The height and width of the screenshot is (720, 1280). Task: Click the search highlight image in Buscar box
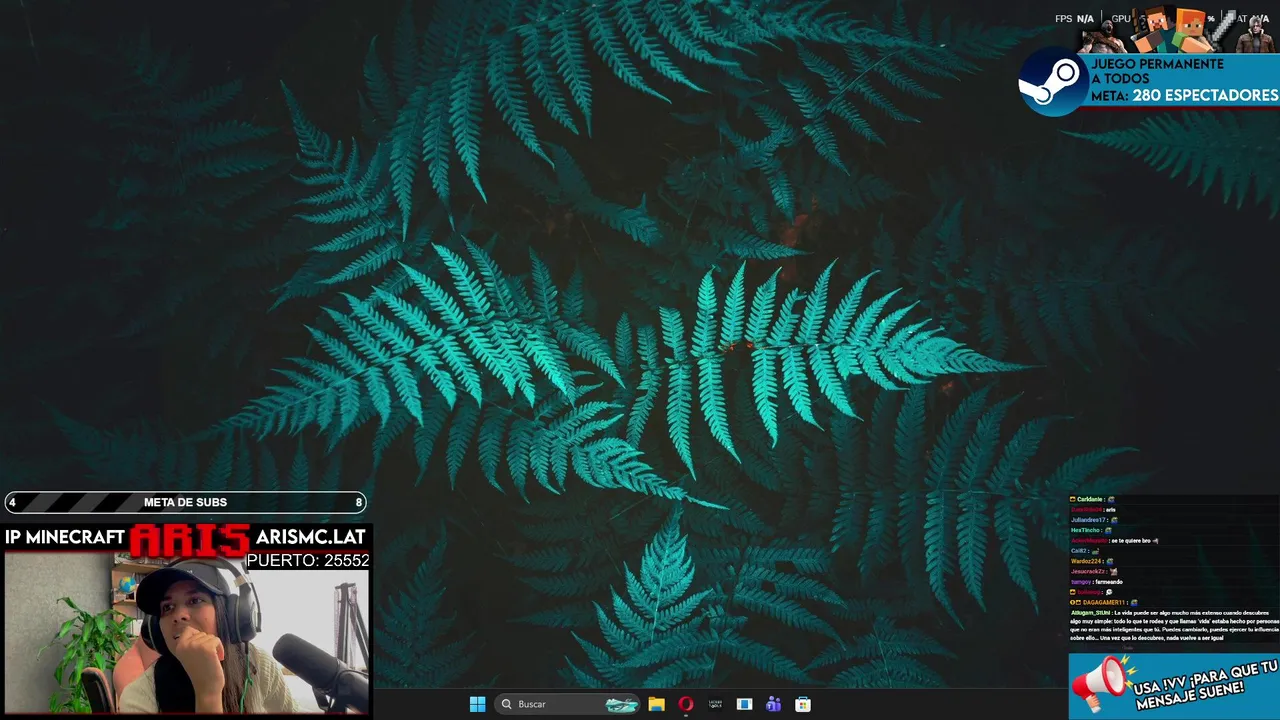tap(621, 704)
